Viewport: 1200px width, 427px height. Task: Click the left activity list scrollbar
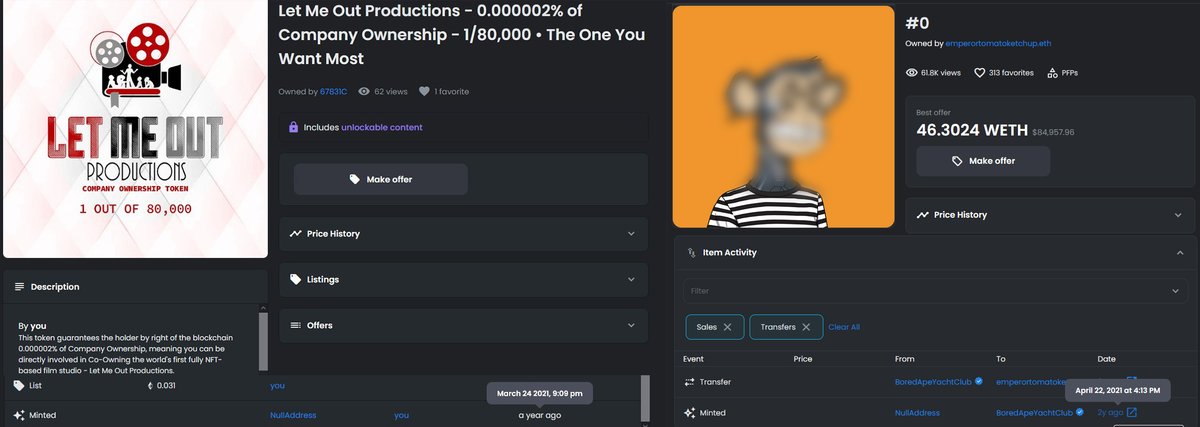644,400
